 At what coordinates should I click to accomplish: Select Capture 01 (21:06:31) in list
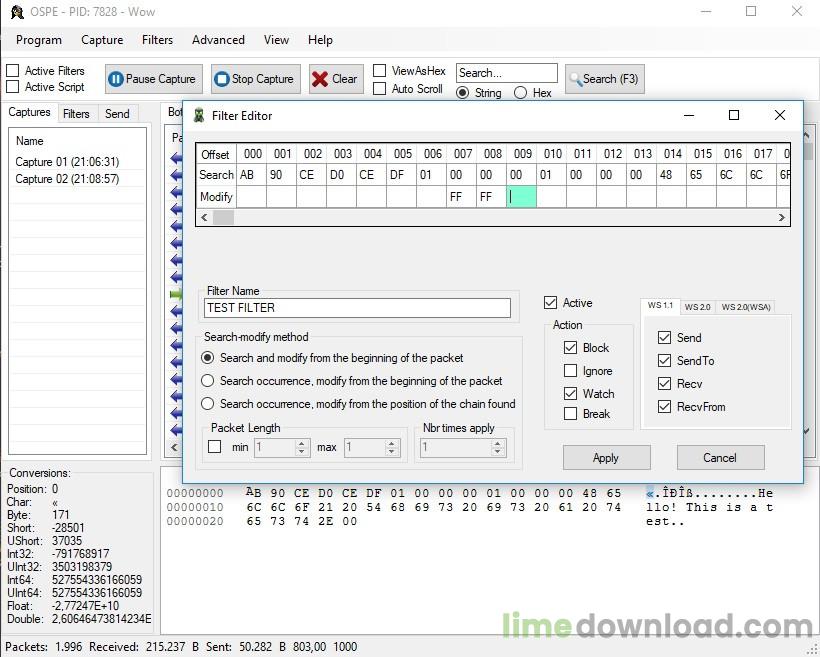click(67, 162)
